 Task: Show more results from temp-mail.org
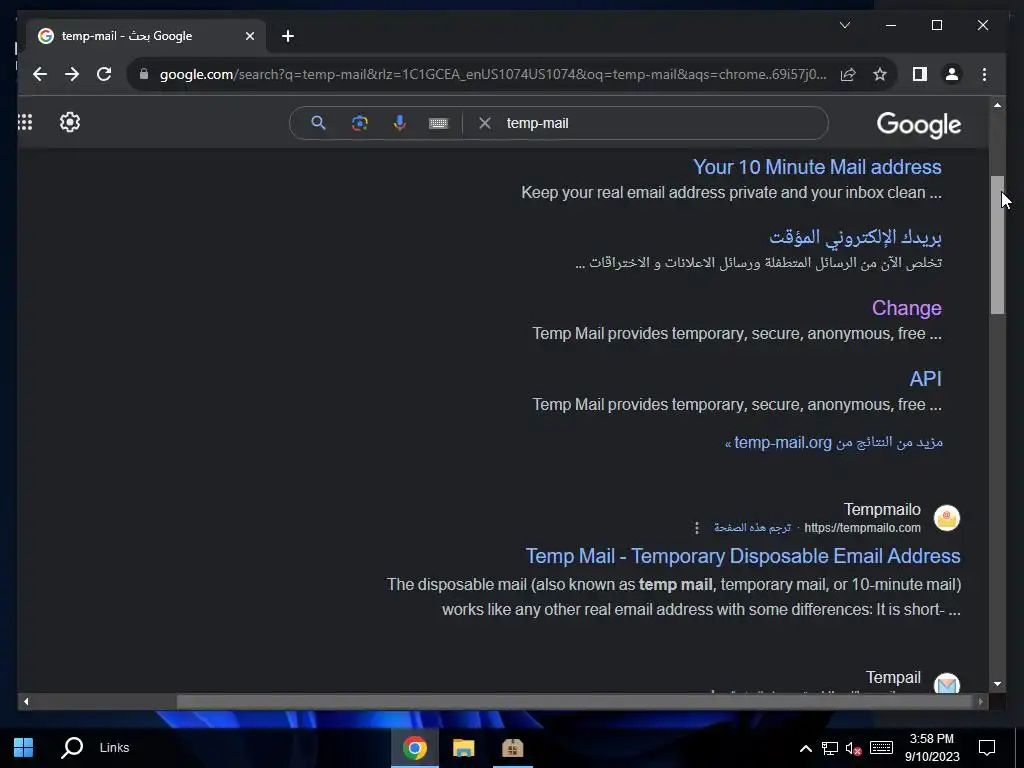833,443
